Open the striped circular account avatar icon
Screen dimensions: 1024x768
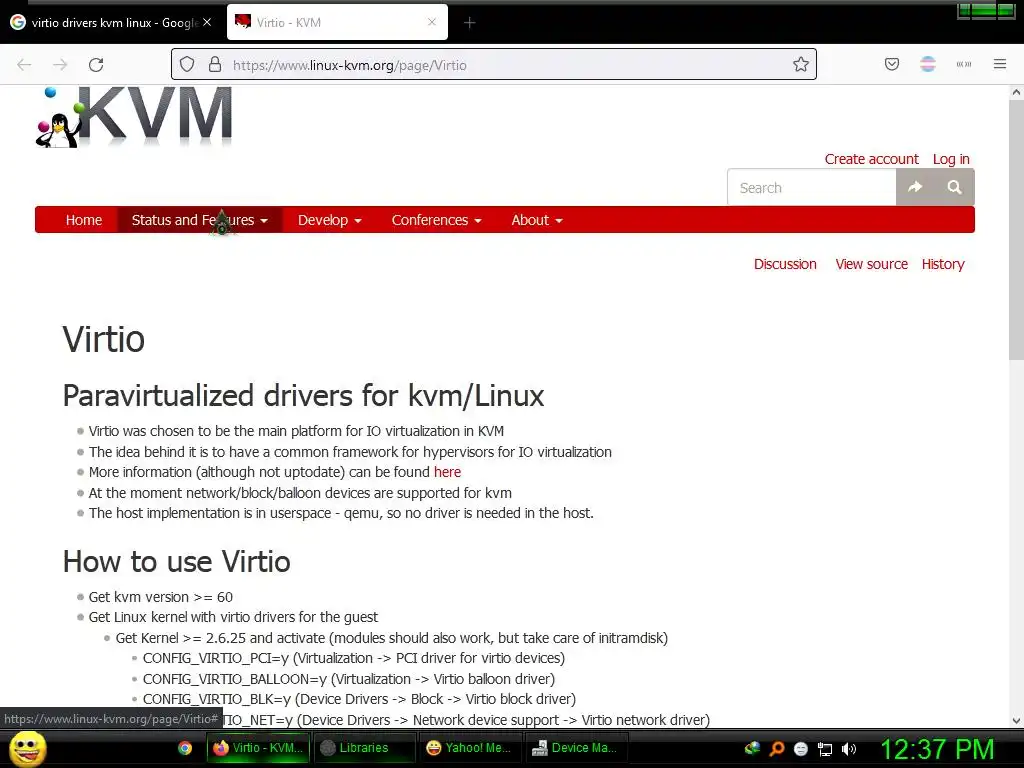[928, 64]
